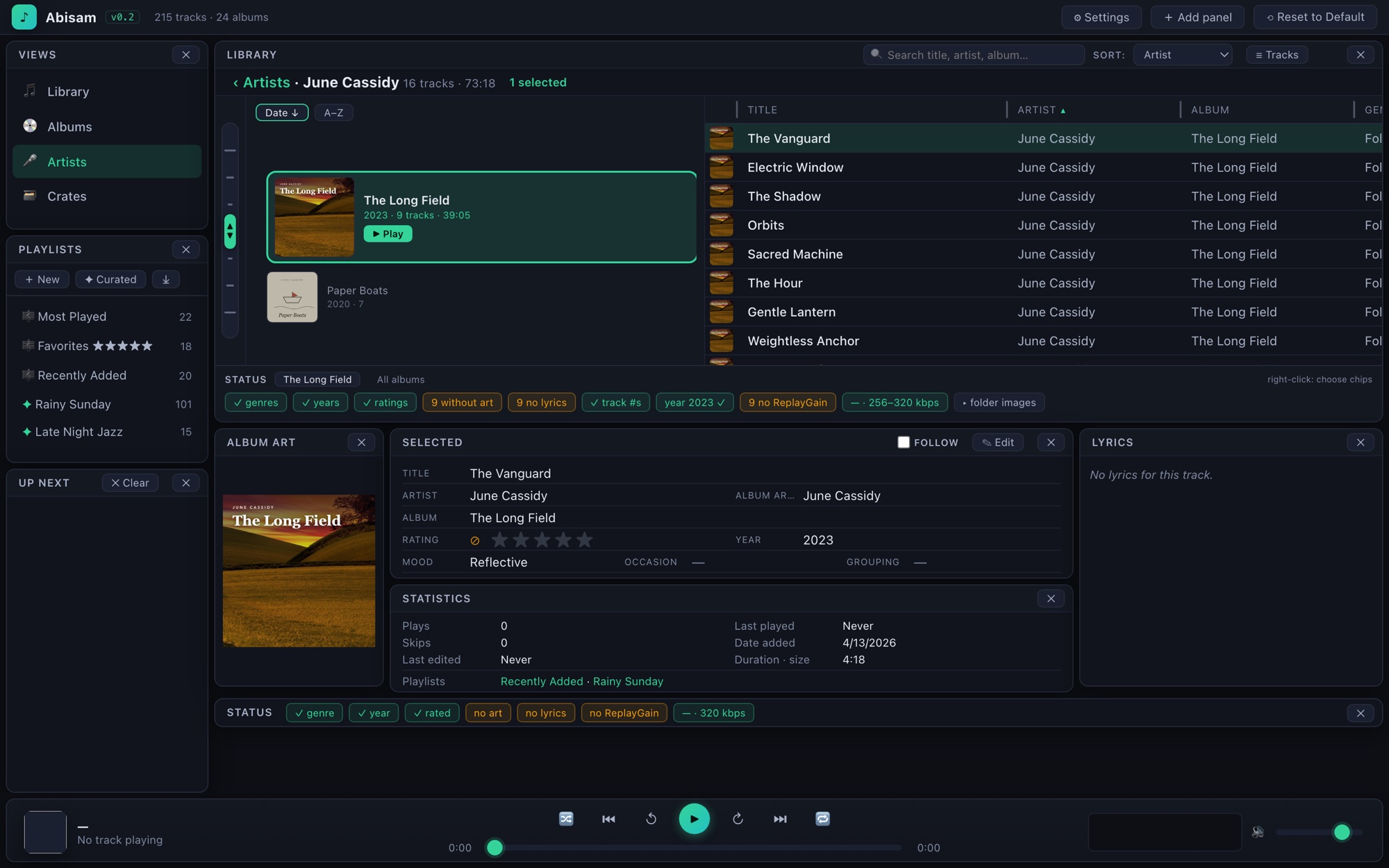The image size is (1389, 868).
Task: Expand the folder images chip
Action: pyautogui.click(x=999, y=402)
